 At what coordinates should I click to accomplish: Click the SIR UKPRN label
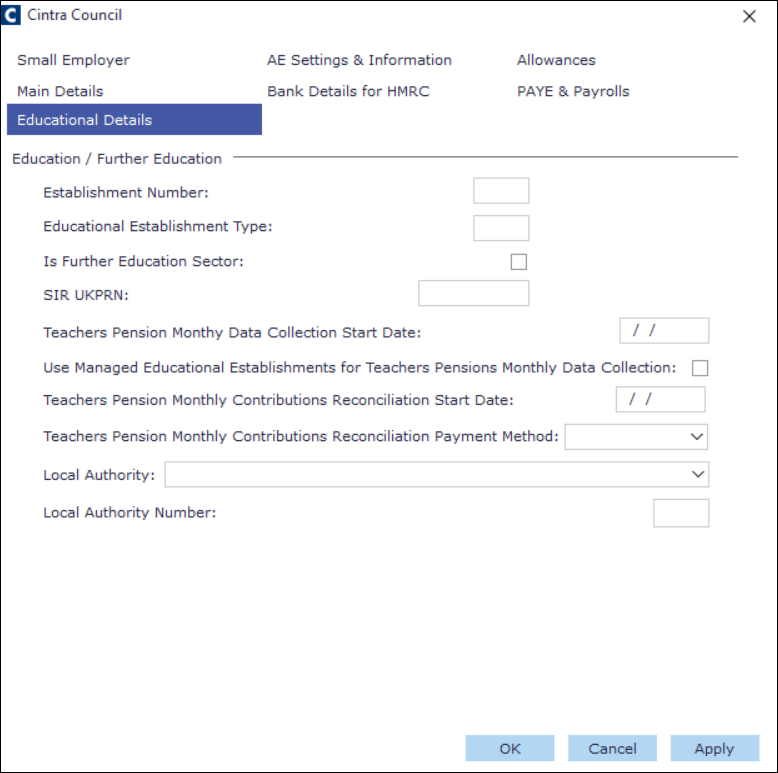click(86, 295)
